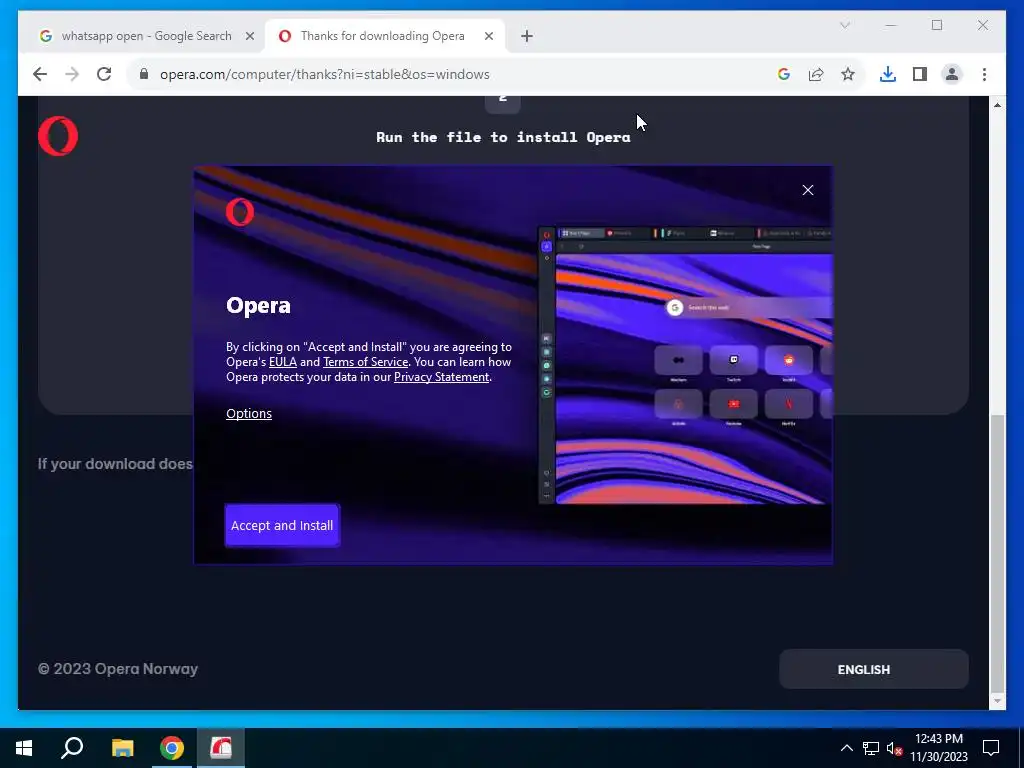The width and height of the screenshot is (1024, 768).
Task: Click the Google icon in address bar
Action: [x=784, y=74]
